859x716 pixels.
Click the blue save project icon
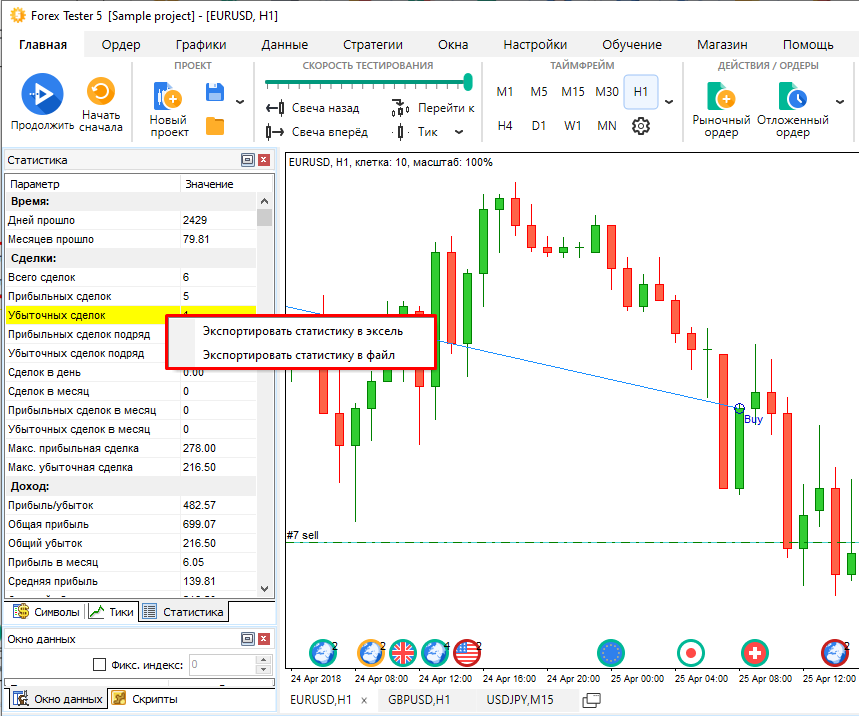click(214, 93)
